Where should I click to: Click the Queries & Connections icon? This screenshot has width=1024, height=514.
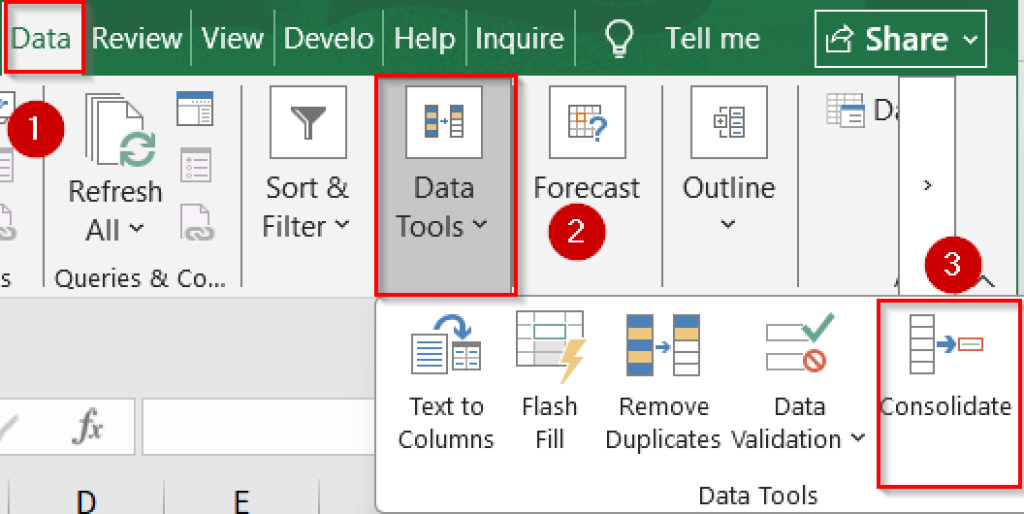point(194,108)
